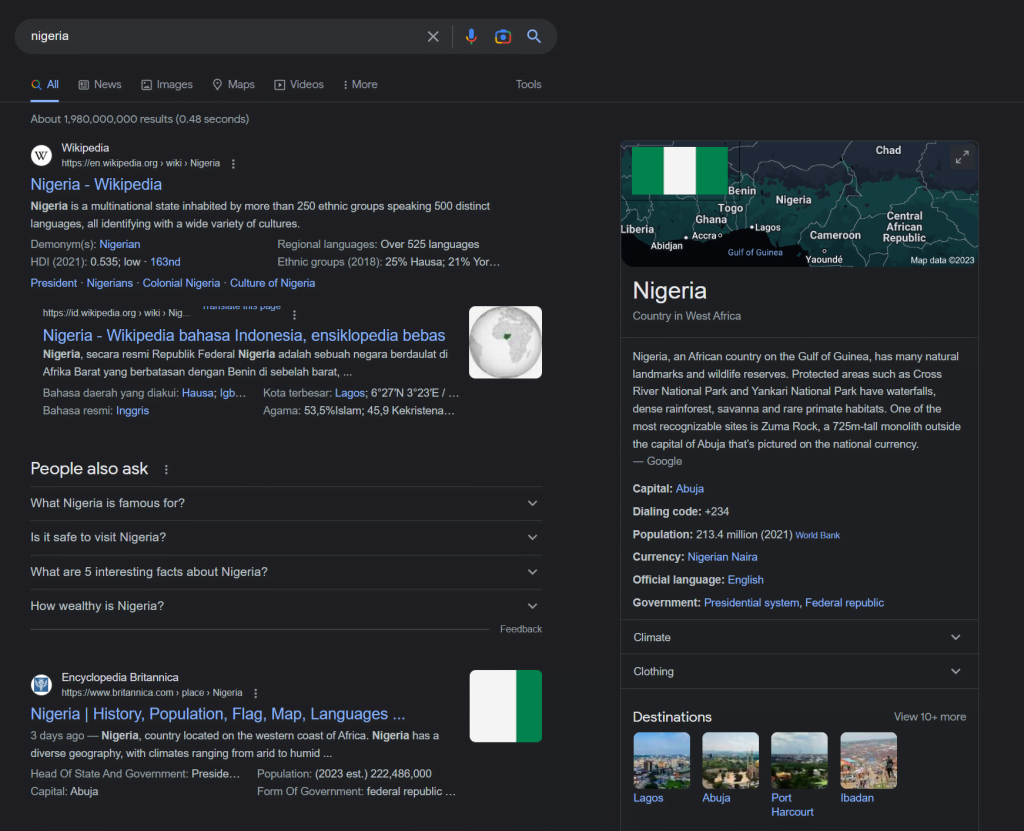Open three-dot options on the Wikipedia result
The image size is (1024, 831).
point(233,163)
